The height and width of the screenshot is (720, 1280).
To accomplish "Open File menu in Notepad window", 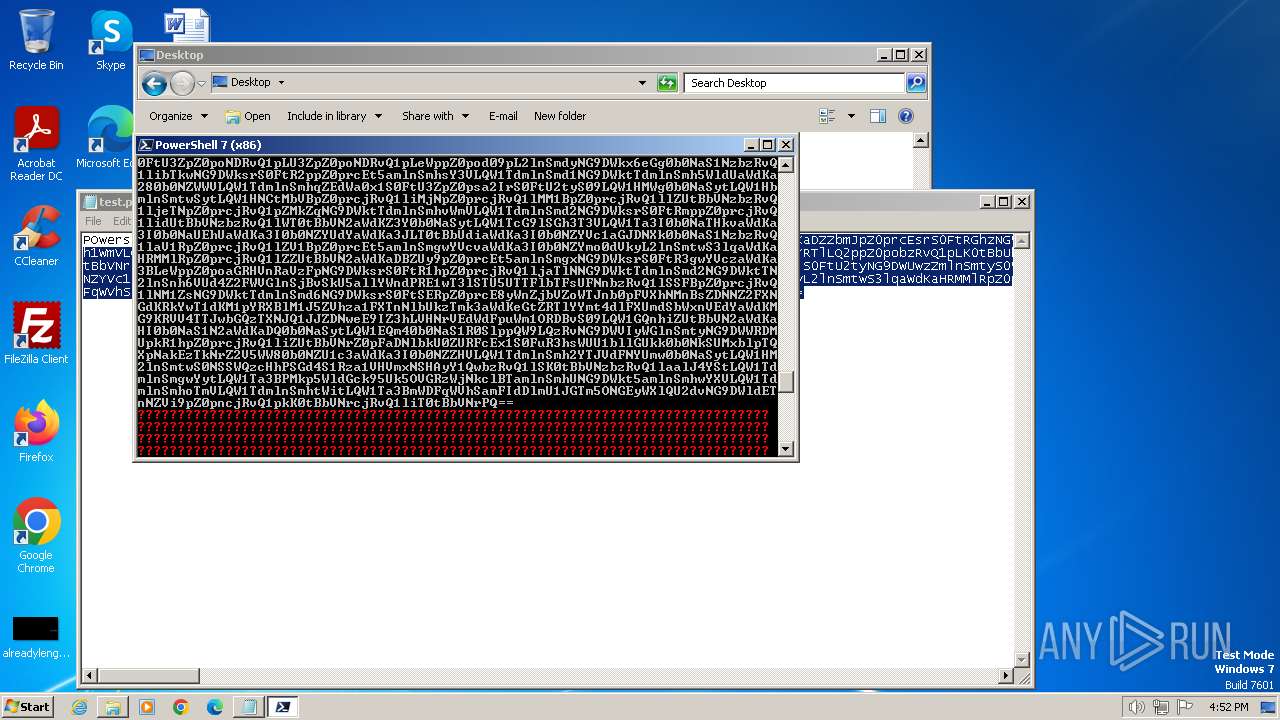I will point(93,221).
